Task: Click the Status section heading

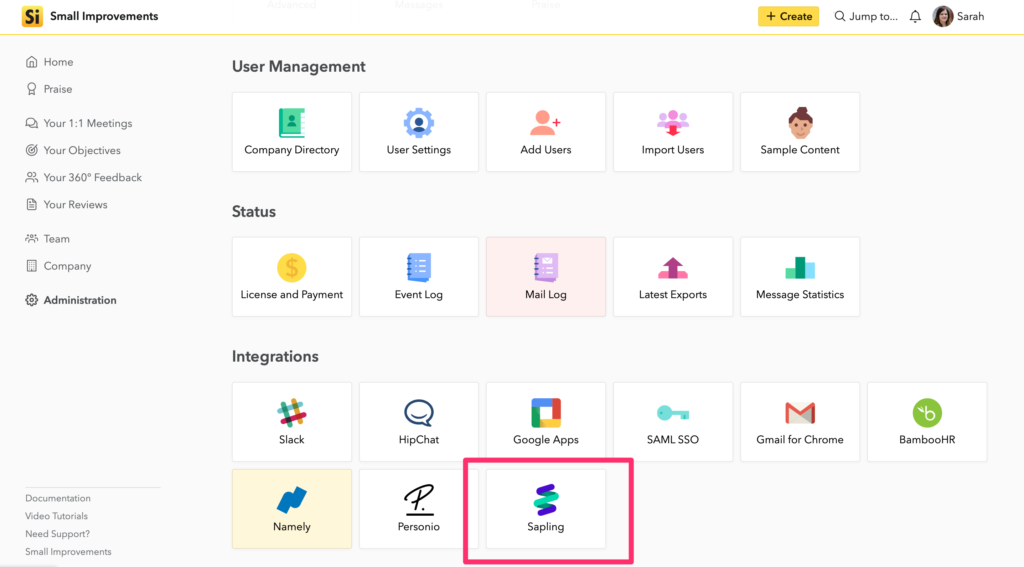Action: 254,212
